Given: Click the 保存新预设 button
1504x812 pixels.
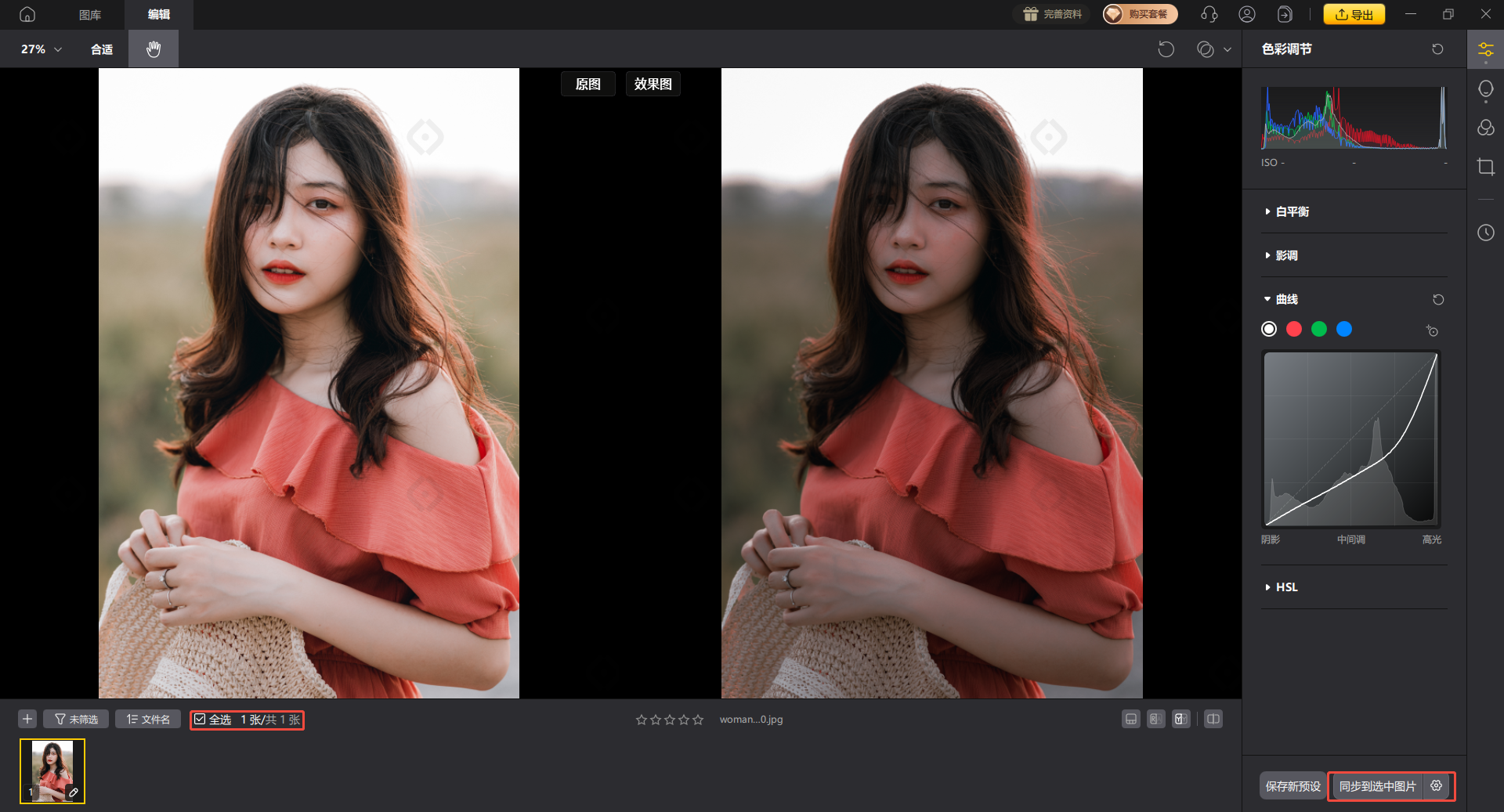Looking at the screenshot, I should pyautogui.click(x=1292, y=786).
